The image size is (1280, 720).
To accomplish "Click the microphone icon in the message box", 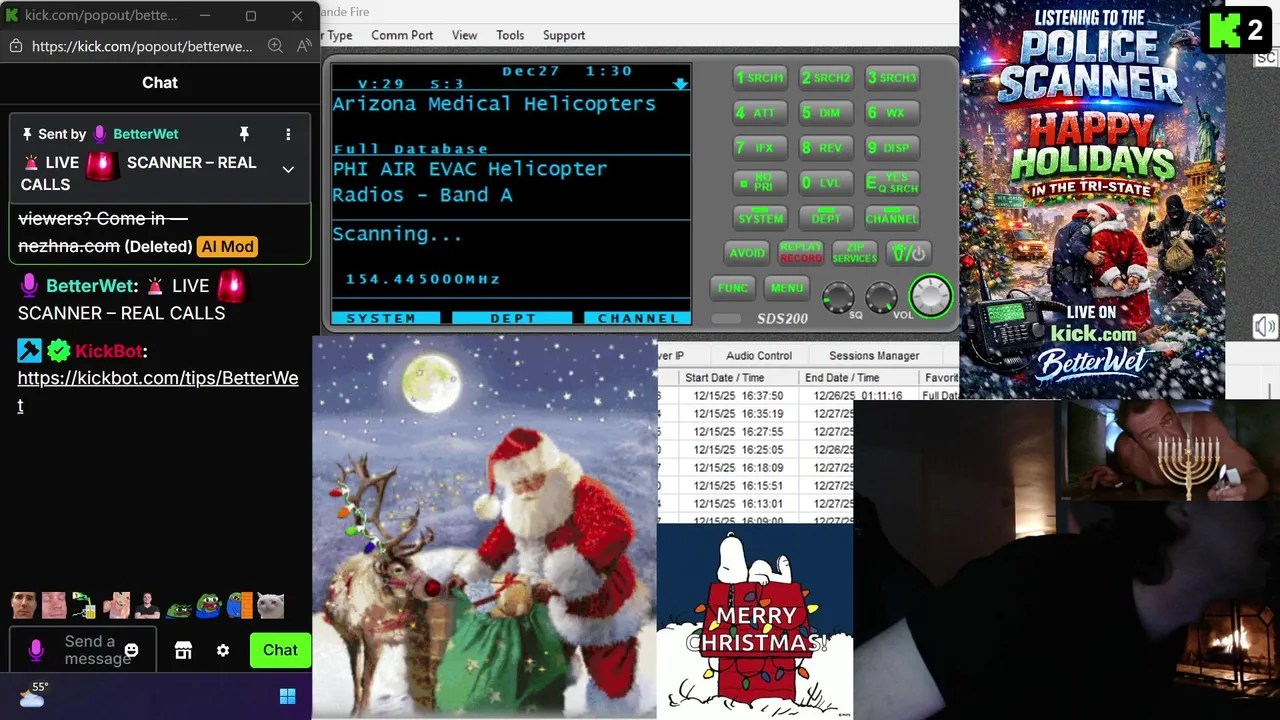I will click(36, 650).
